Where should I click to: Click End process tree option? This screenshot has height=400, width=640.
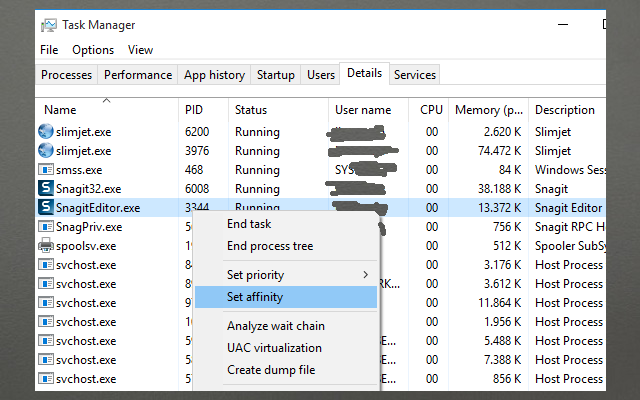coord(270,246)
